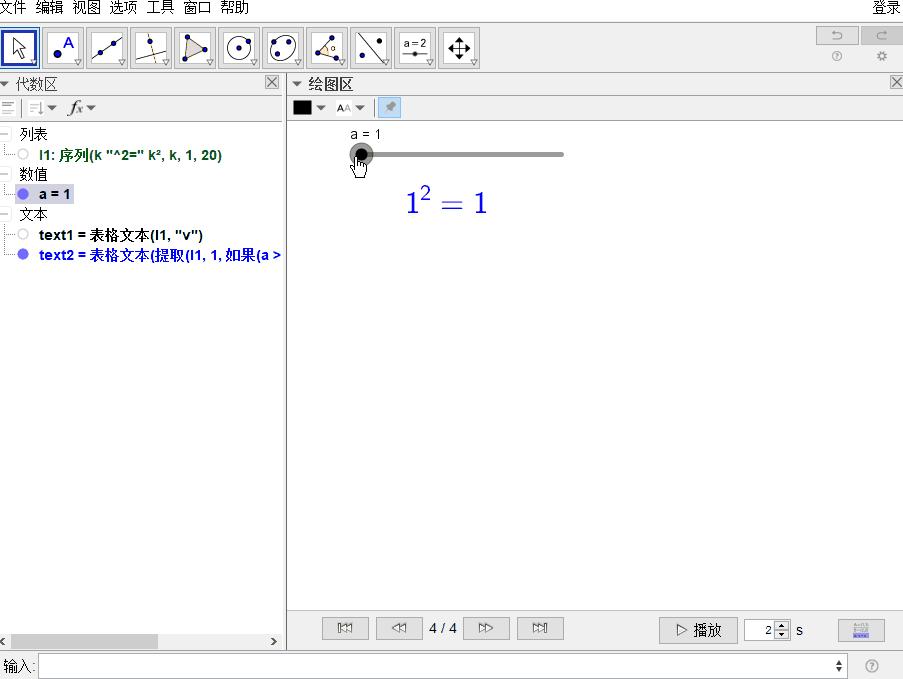The image size is (903, 679).
Task: Toggle visibility of list l1
Action: pyautogui.click(x=23, y=155)
